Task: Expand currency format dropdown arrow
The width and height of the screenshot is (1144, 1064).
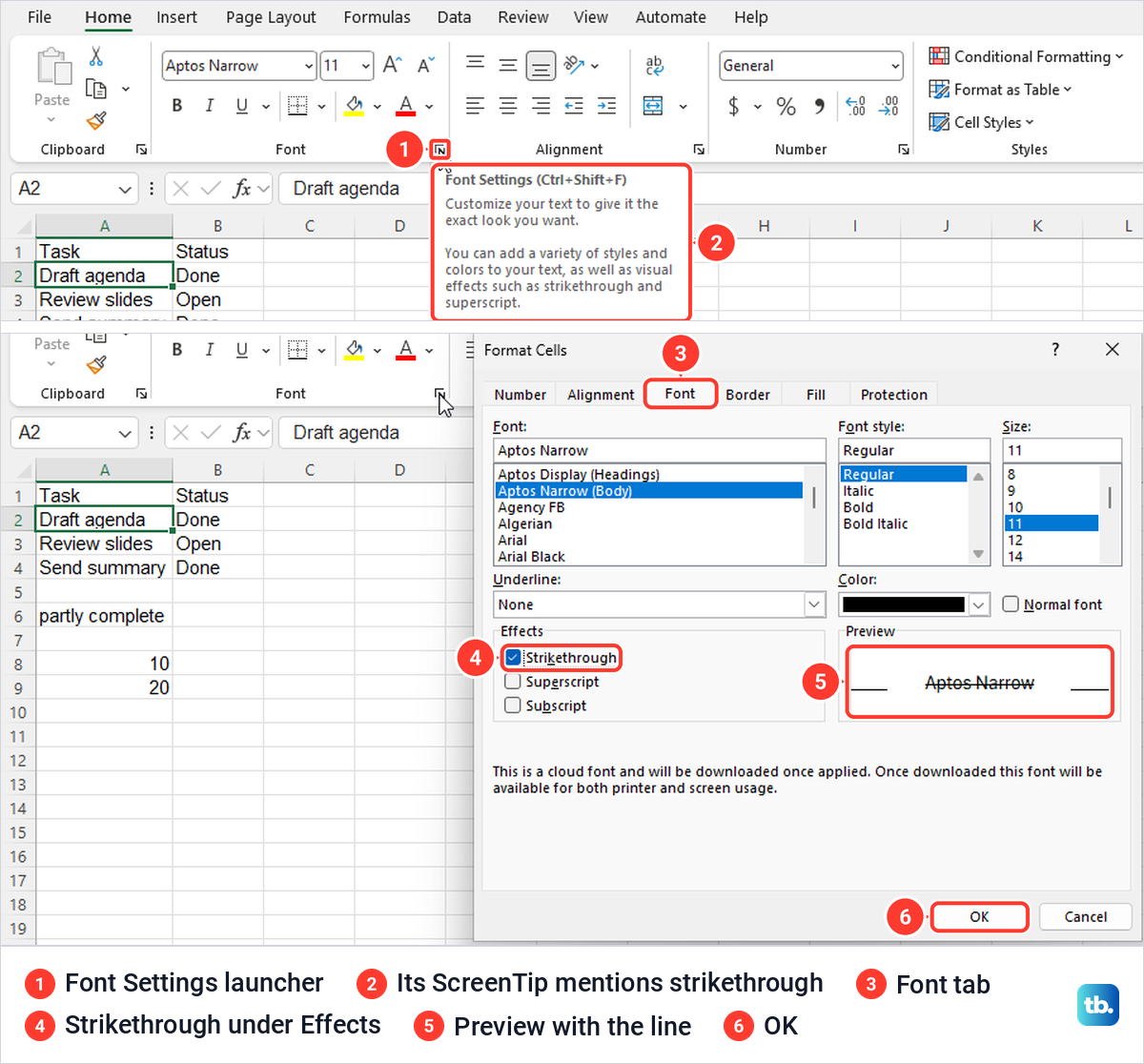Action: [x=758, y=106]
